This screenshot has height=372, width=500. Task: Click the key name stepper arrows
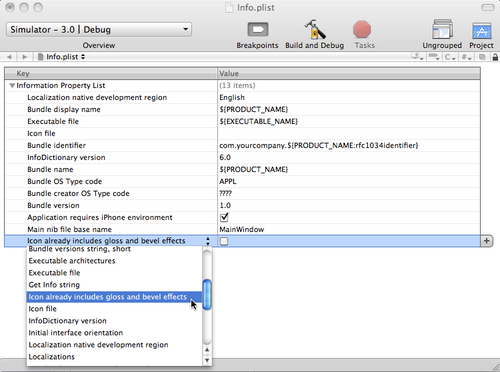[x=208, y=241]
